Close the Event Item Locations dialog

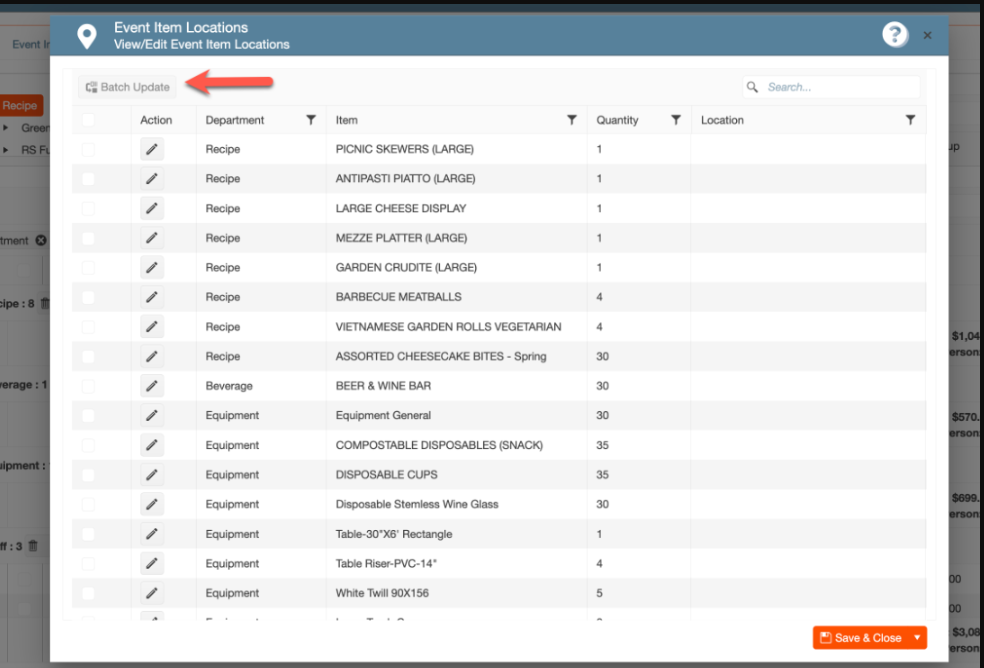(927, 36)
